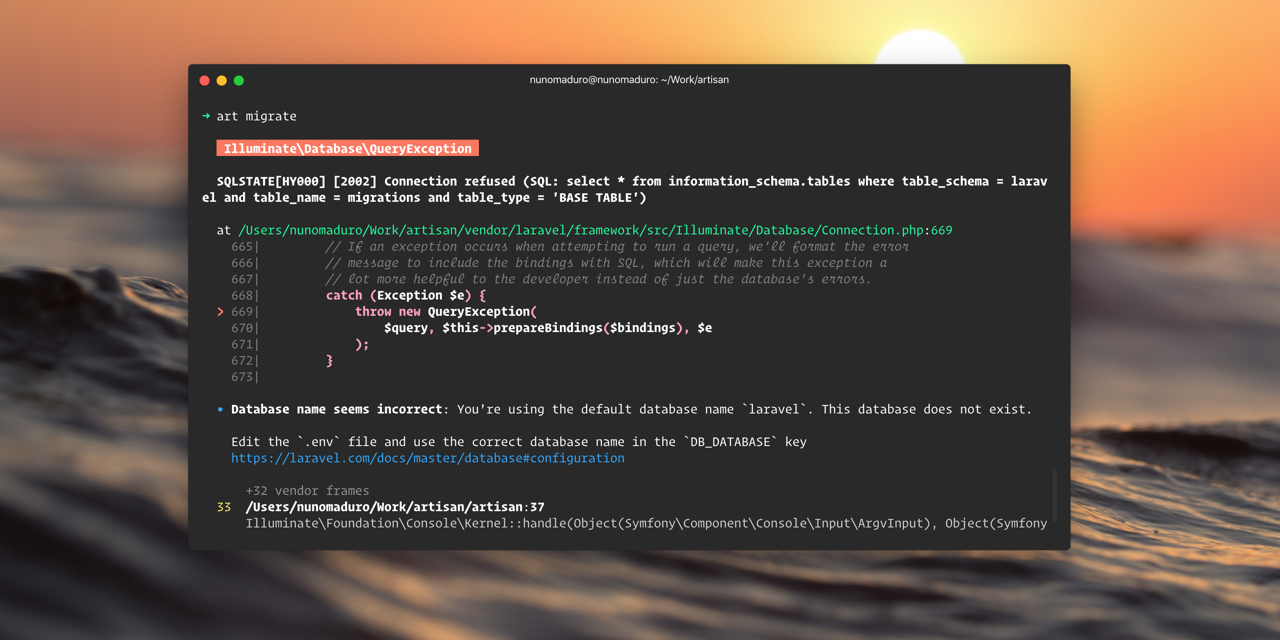
Task: Click the red arrow marker at line 669
Action: tap(221, 312)
